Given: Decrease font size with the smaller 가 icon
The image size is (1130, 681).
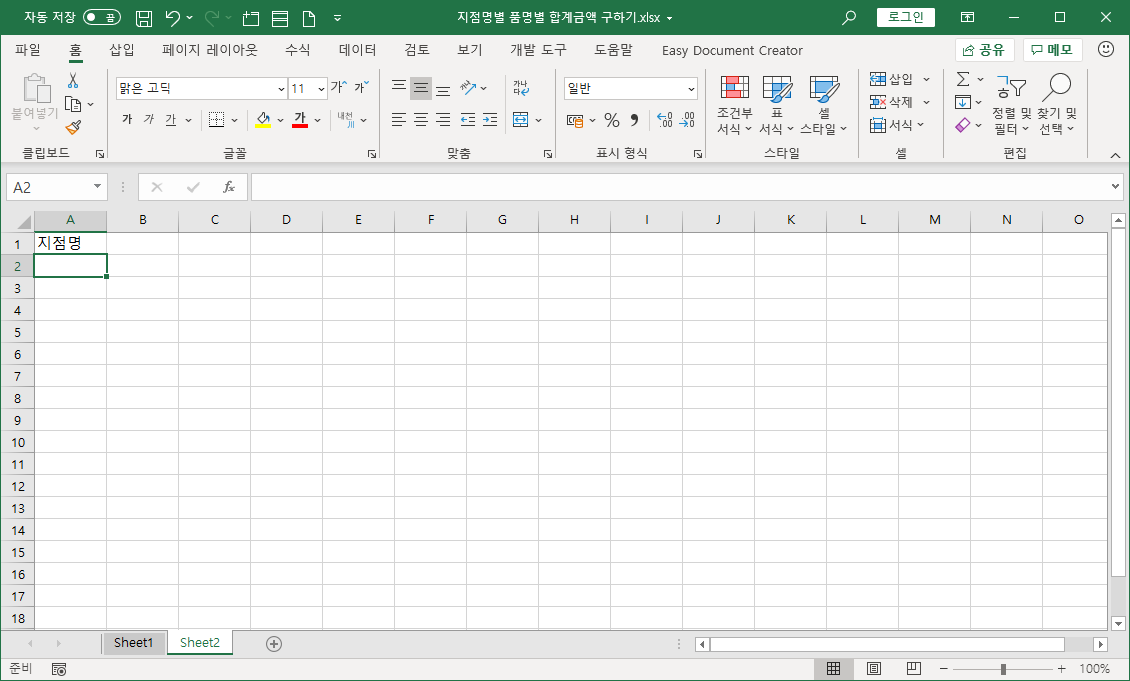Looking at the screenshot, I should point(361,88).
